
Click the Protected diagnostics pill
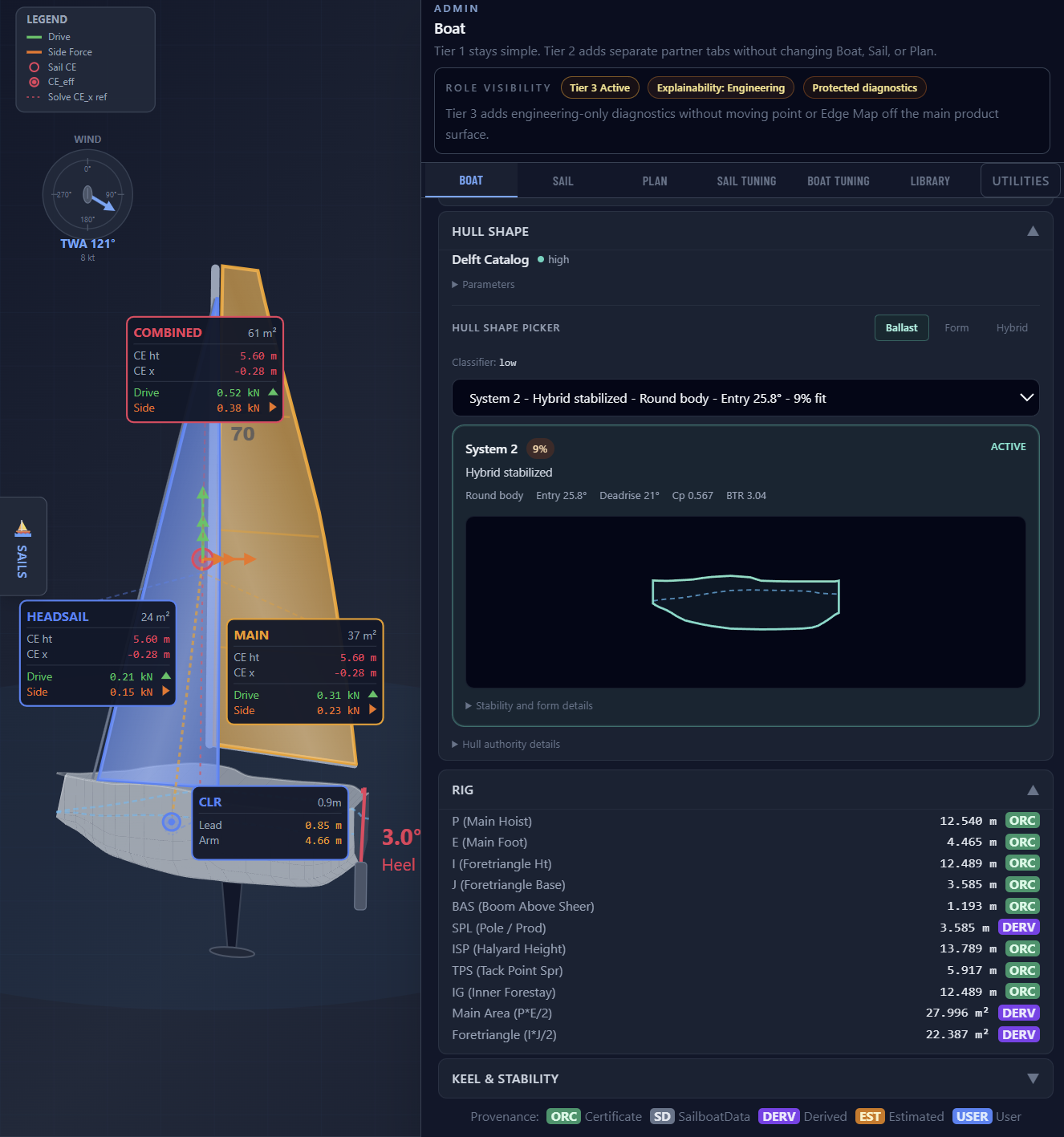point(864,87)
